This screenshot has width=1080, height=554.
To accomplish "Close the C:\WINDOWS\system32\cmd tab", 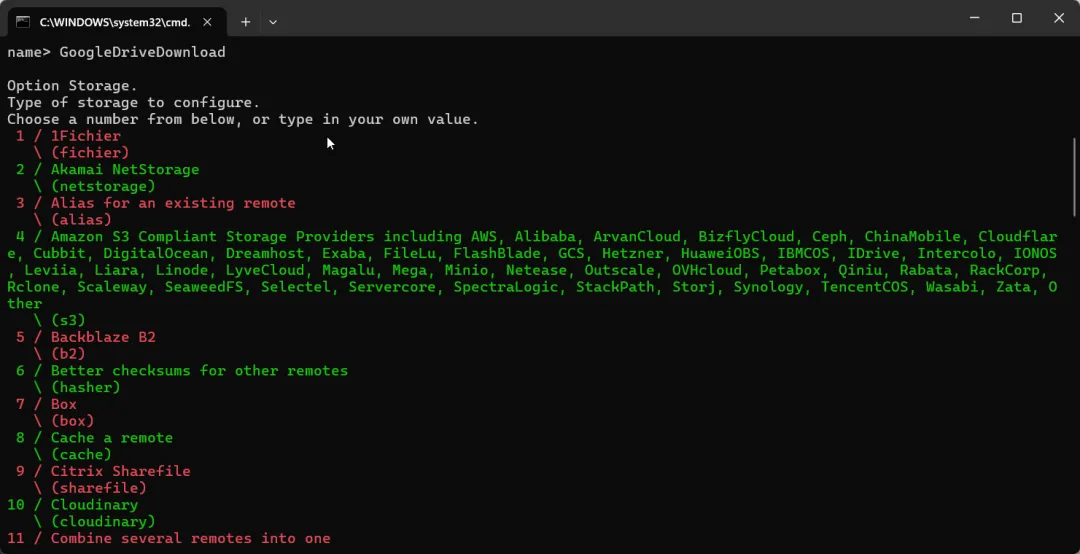I will (207, 22).
